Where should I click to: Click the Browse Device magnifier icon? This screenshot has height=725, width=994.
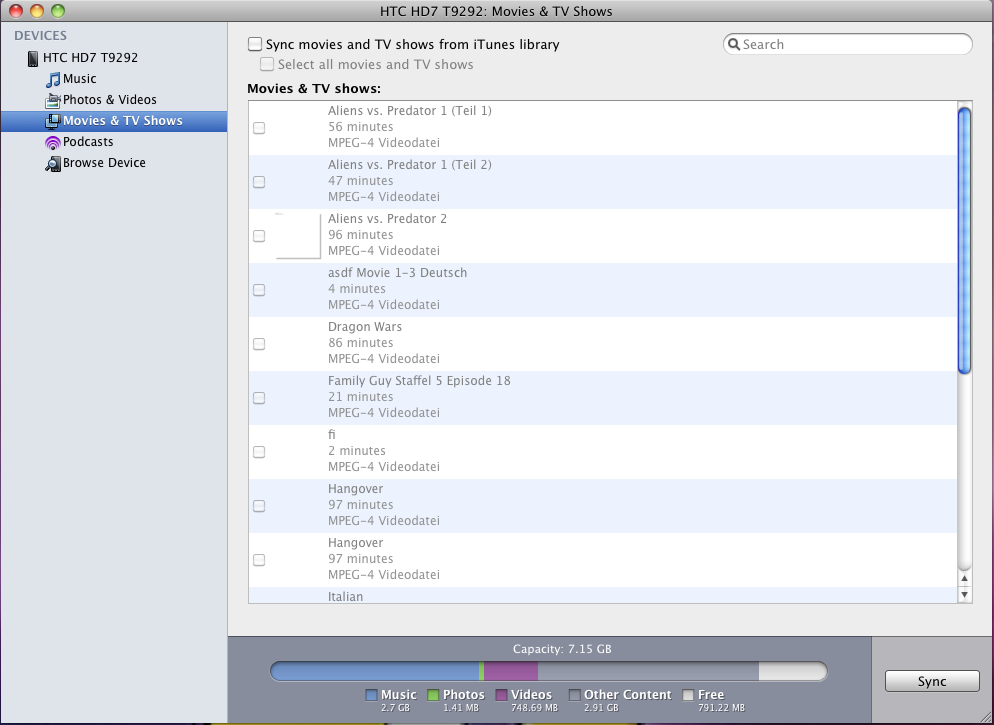pos(53,164)
